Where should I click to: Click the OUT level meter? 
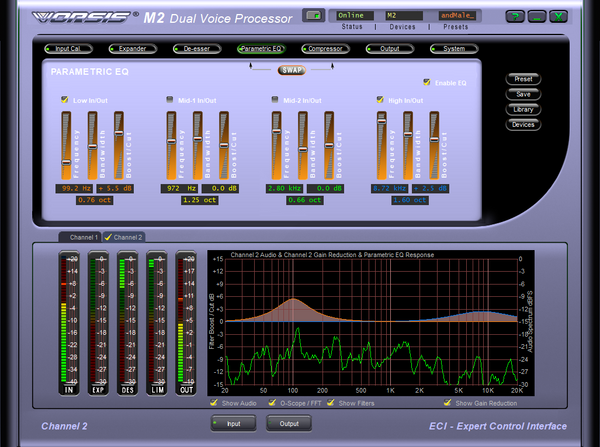coord(186,323)
